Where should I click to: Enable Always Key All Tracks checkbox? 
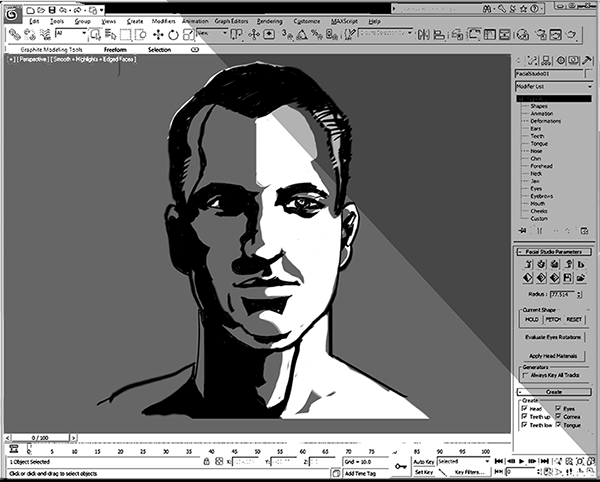pos(524,376)
